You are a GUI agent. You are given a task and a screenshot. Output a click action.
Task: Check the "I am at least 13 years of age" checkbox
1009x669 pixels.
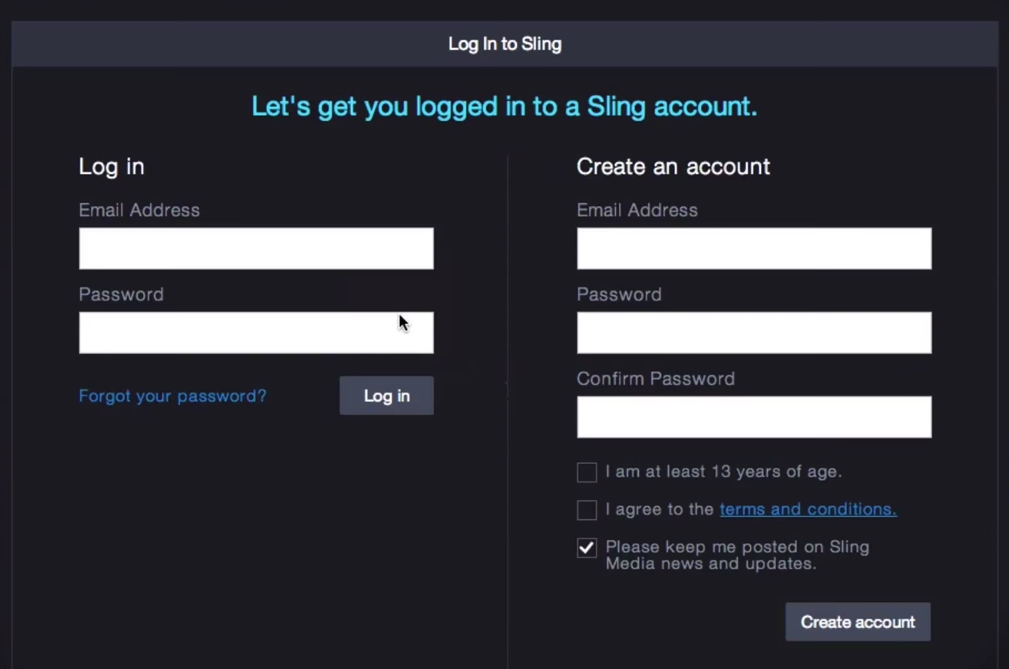click(587, 471)
